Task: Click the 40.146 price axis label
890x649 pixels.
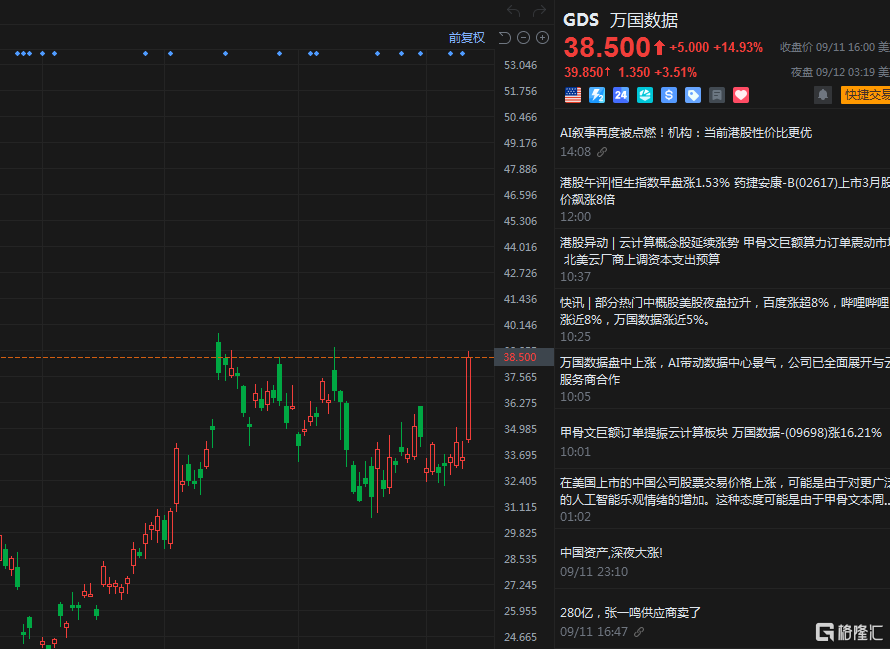Action: click(520, 325)
